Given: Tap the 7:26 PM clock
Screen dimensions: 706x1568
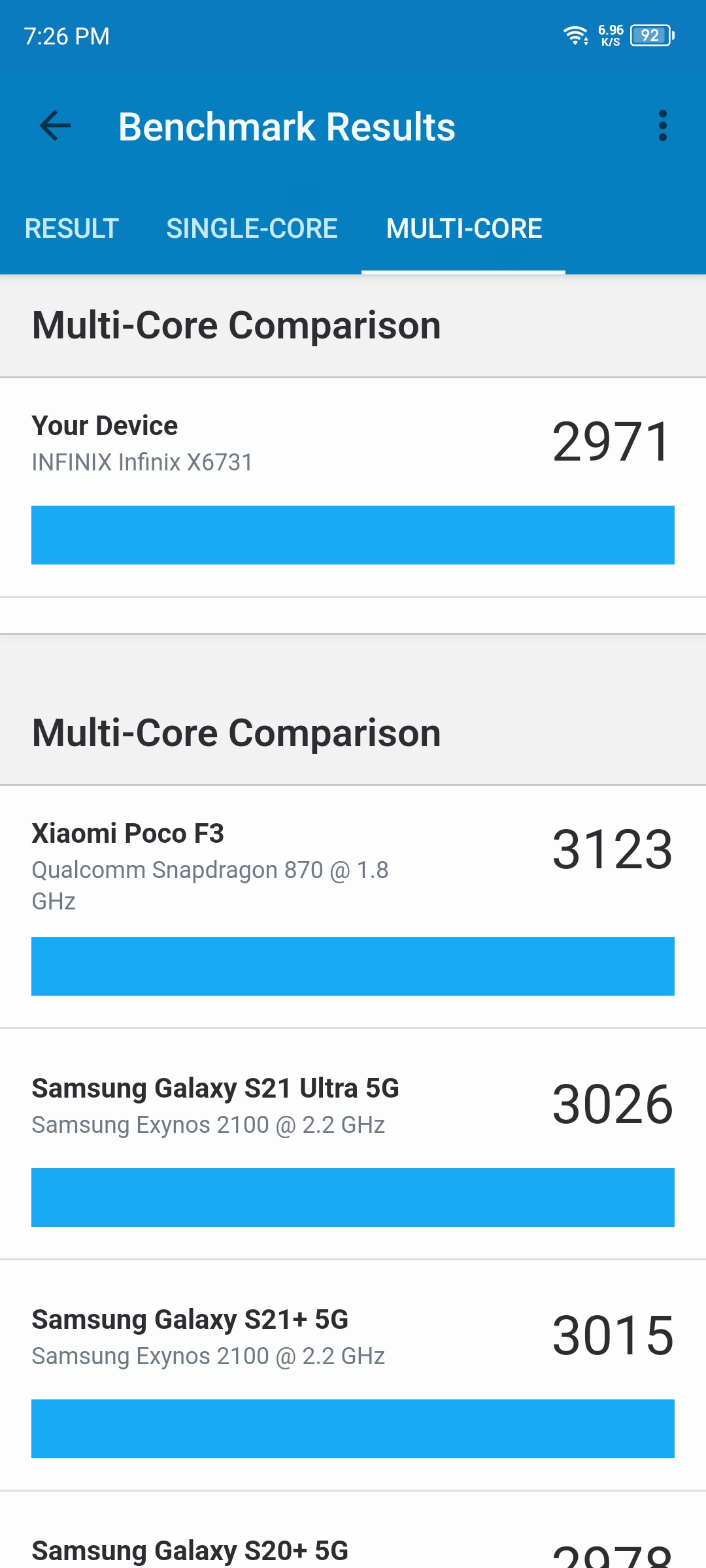Looking at the screenshot, I should click(x=67, y=37).
